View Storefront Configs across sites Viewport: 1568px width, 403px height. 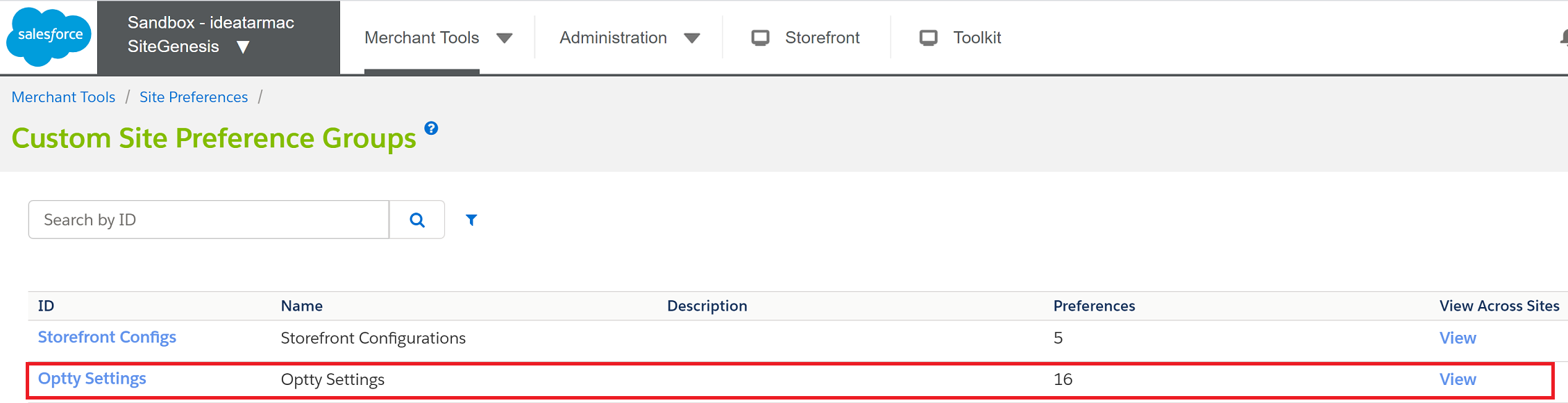(1458, 338)
